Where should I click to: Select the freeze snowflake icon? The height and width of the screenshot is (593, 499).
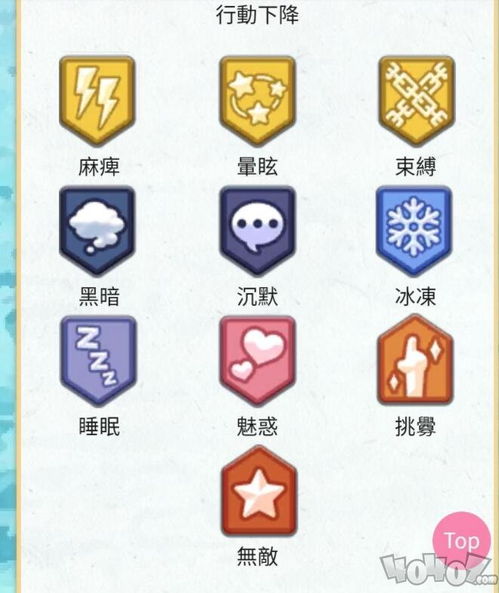coord(414,231)
